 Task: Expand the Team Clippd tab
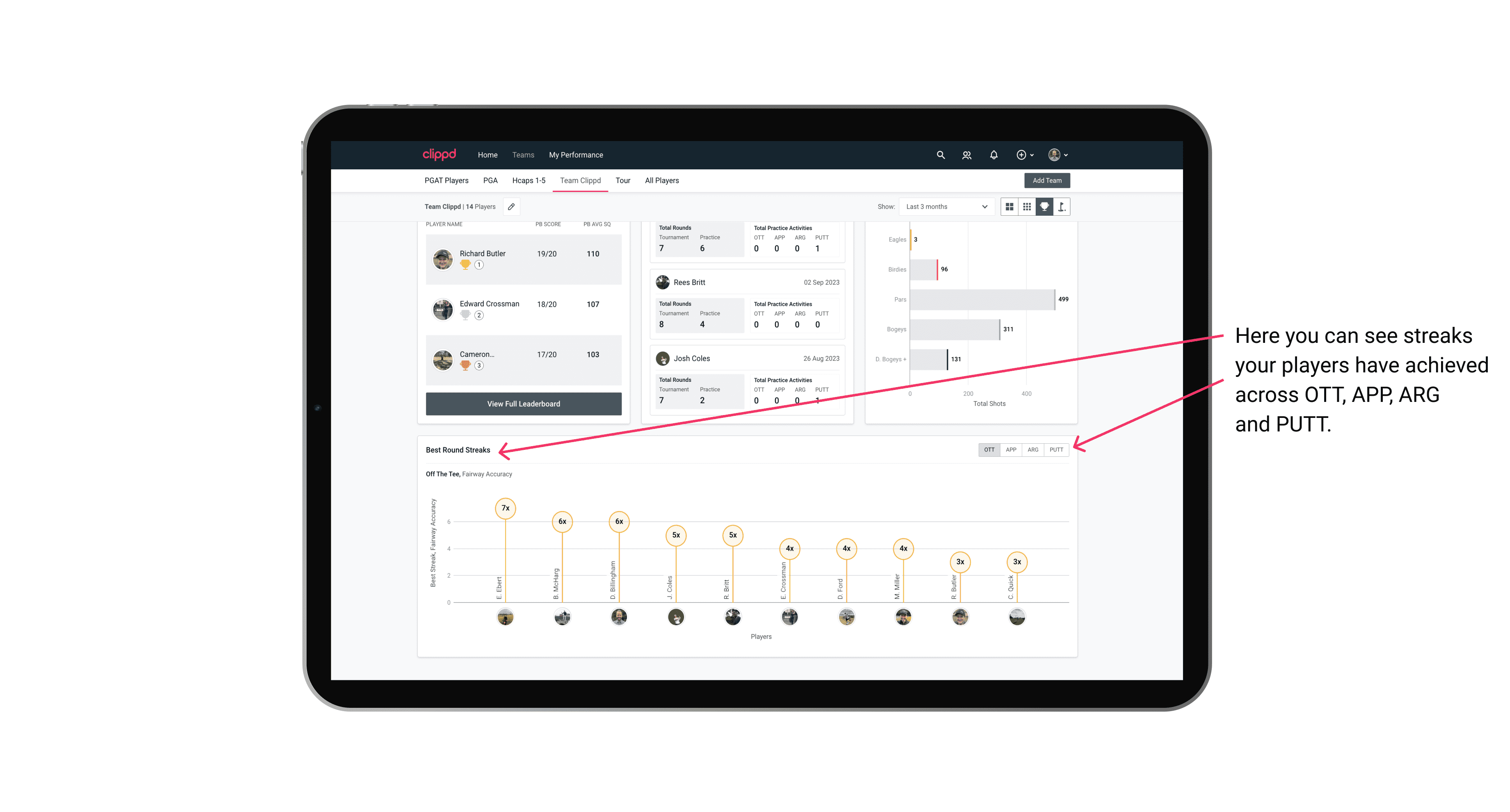(582, 181)
